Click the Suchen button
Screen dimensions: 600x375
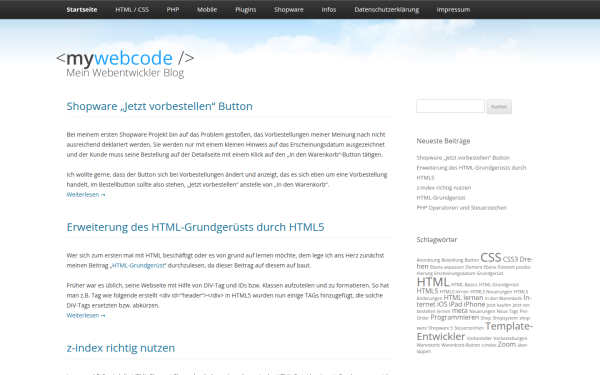pyautogui.click(x=499, y=107)
